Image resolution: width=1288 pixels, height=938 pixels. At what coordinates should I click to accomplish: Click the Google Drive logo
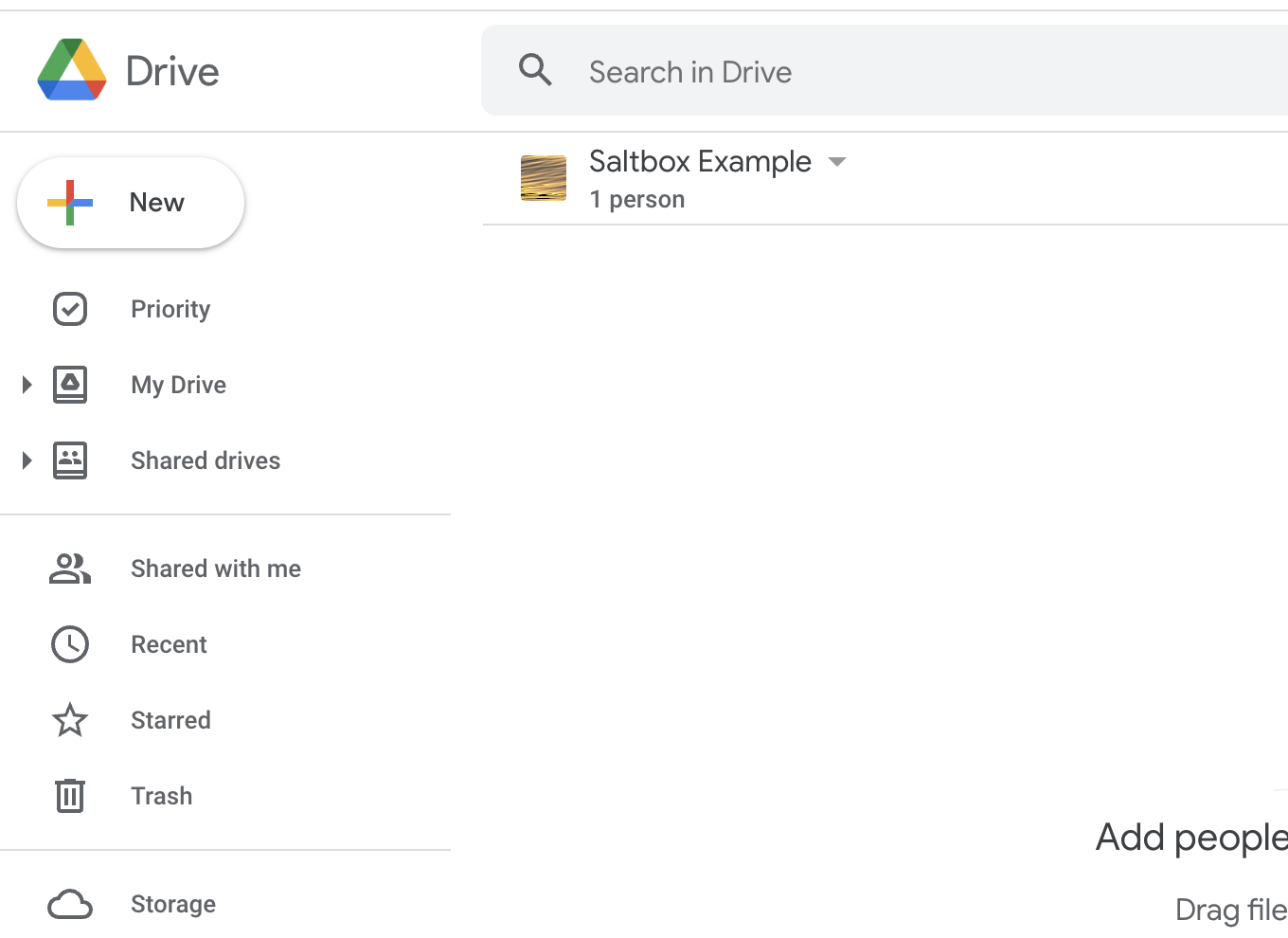pyautogui.click(x=72, y=70)
